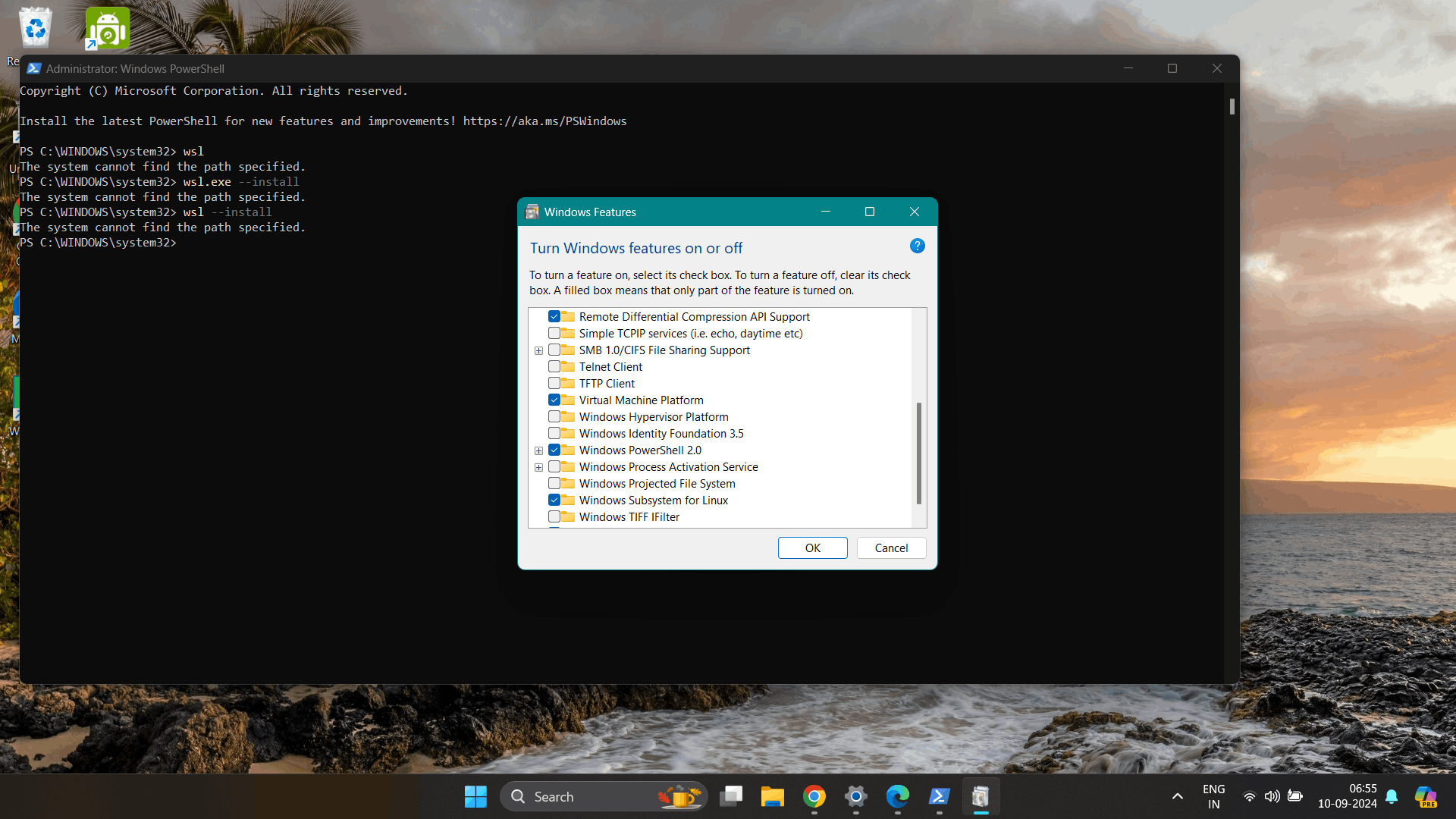Expand the Windows PowerShell 2.0 node
1456x819 pixels.
click(x=538, y=450)
